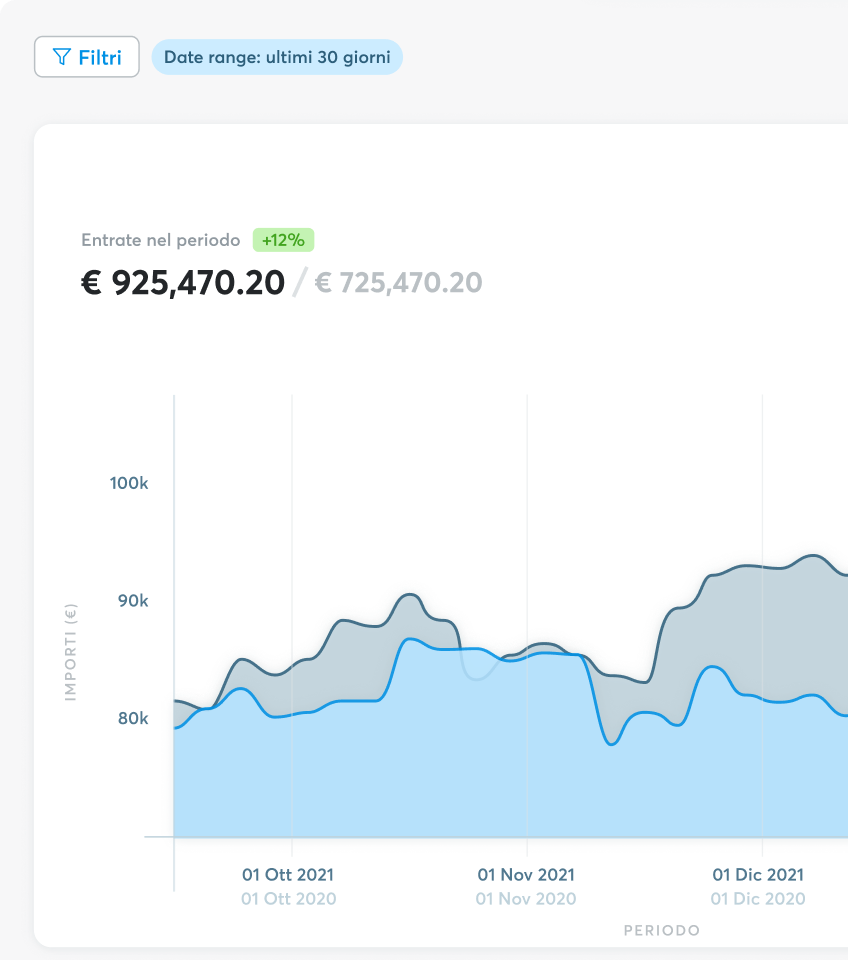Click the 01 Nov 2020 comparison label
The height and width of the screenshot is (960, 848).
click(526, 898)
